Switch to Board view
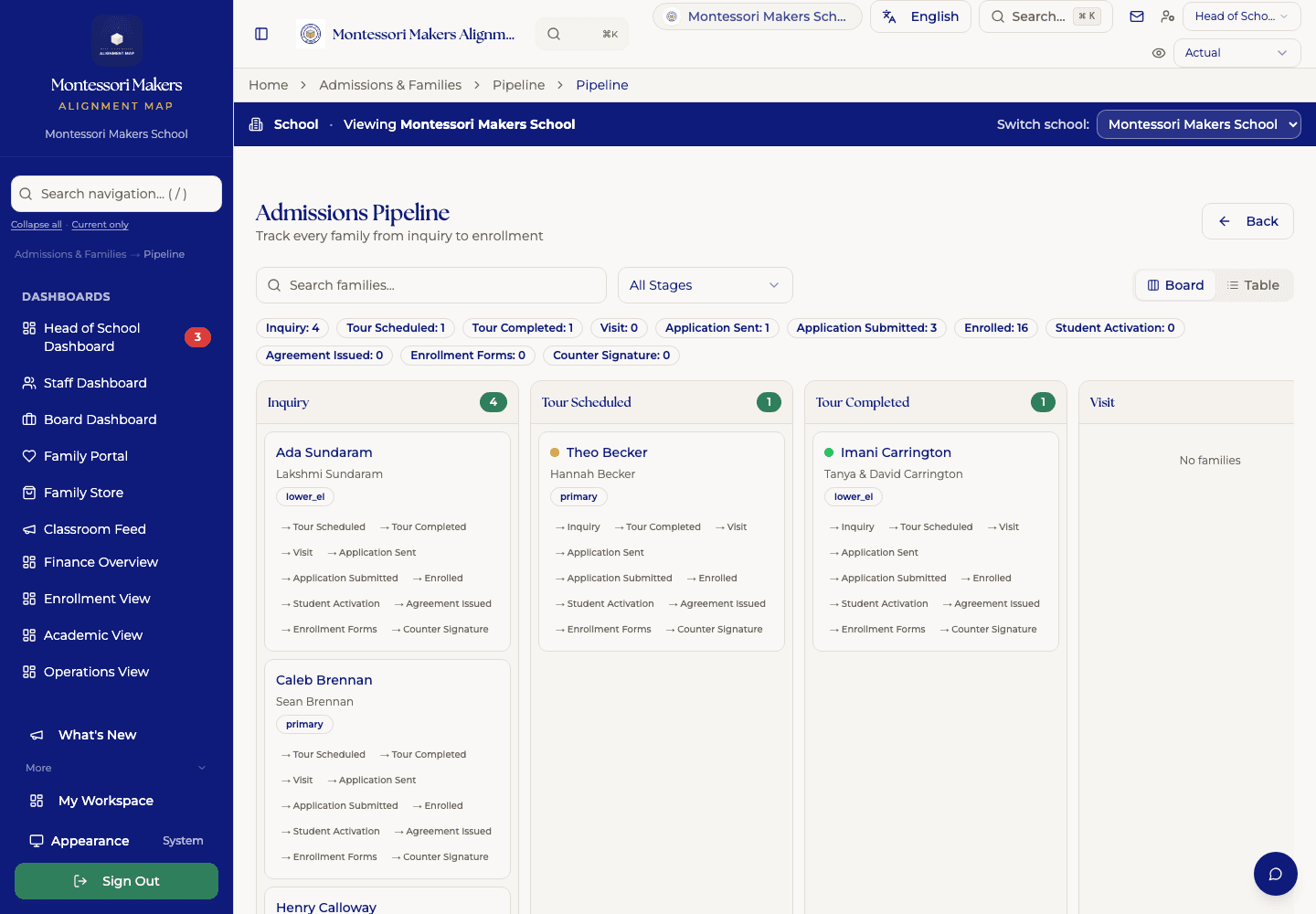 1175,285
